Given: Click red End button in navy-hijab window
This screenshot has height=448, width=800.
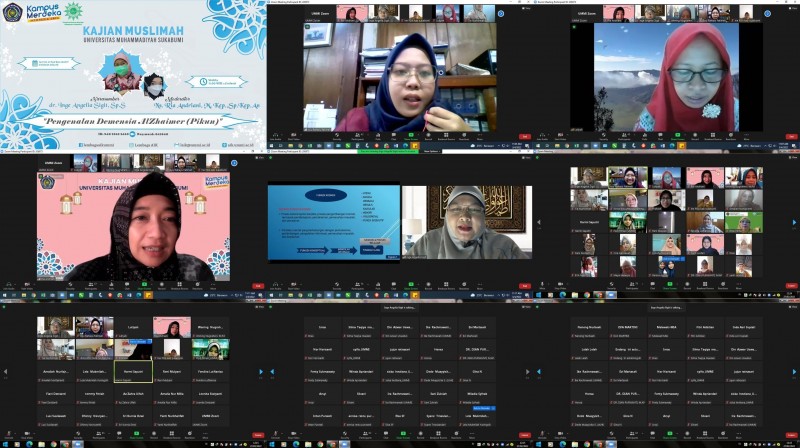Looking at the screenshot, I should (525, 136).
